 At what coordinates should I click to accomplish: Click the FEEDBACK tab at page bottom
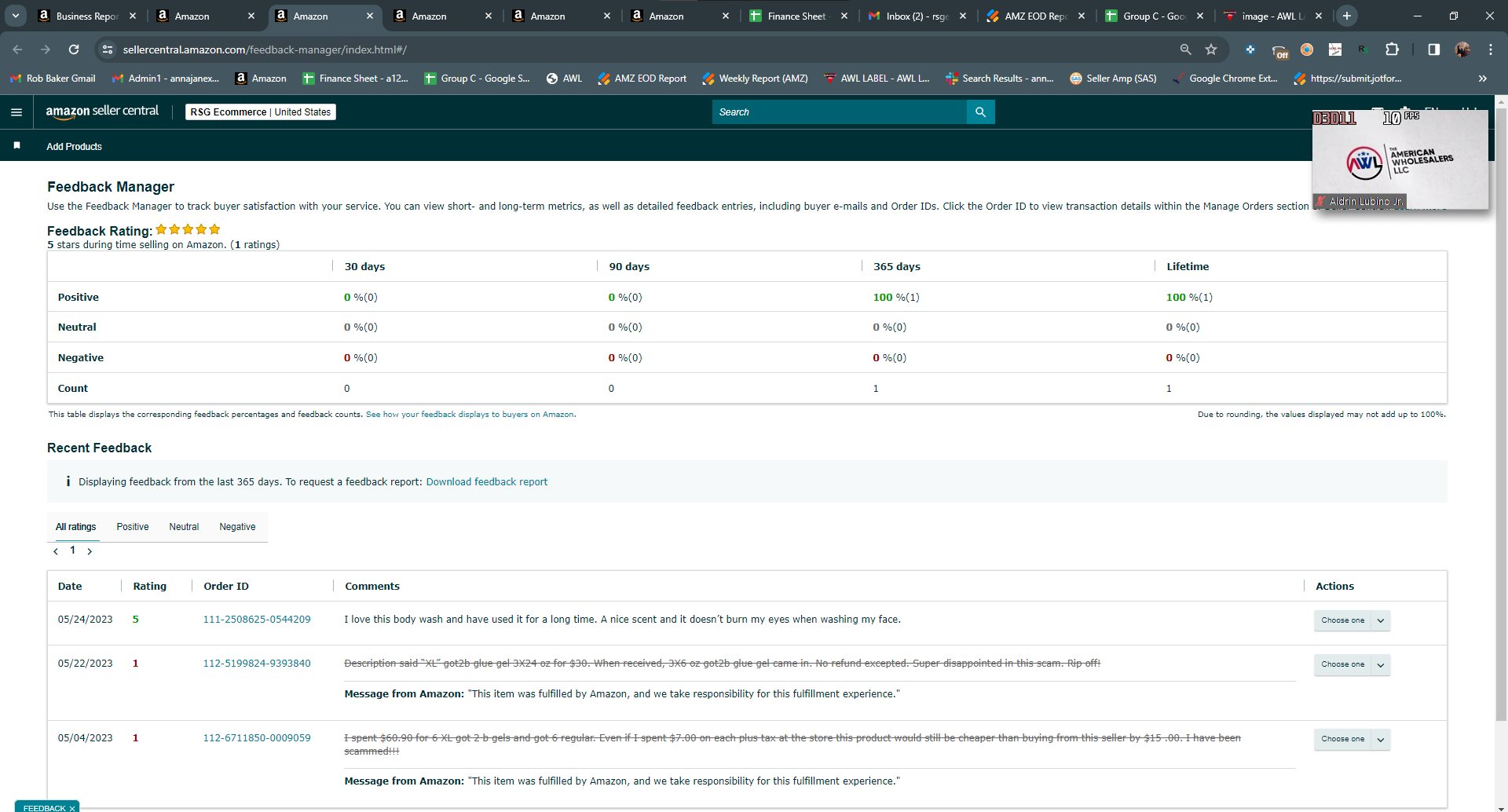[x=46, y=807]
